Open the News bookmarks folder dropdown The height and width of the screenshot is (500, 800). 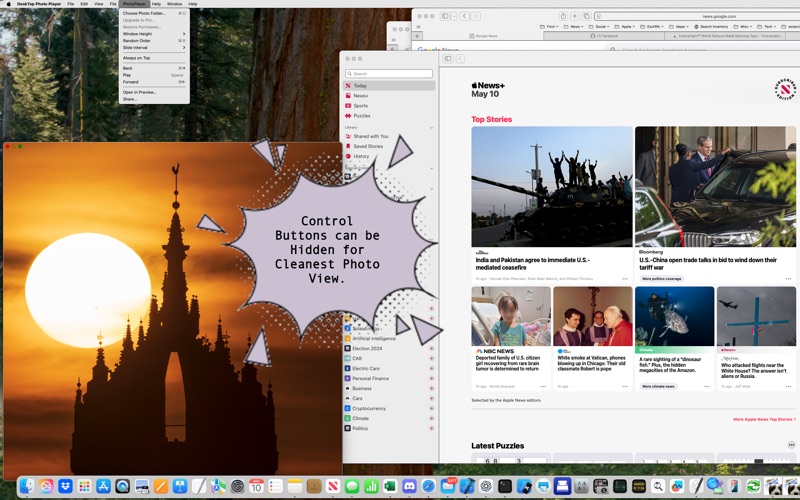coord(575,27)
